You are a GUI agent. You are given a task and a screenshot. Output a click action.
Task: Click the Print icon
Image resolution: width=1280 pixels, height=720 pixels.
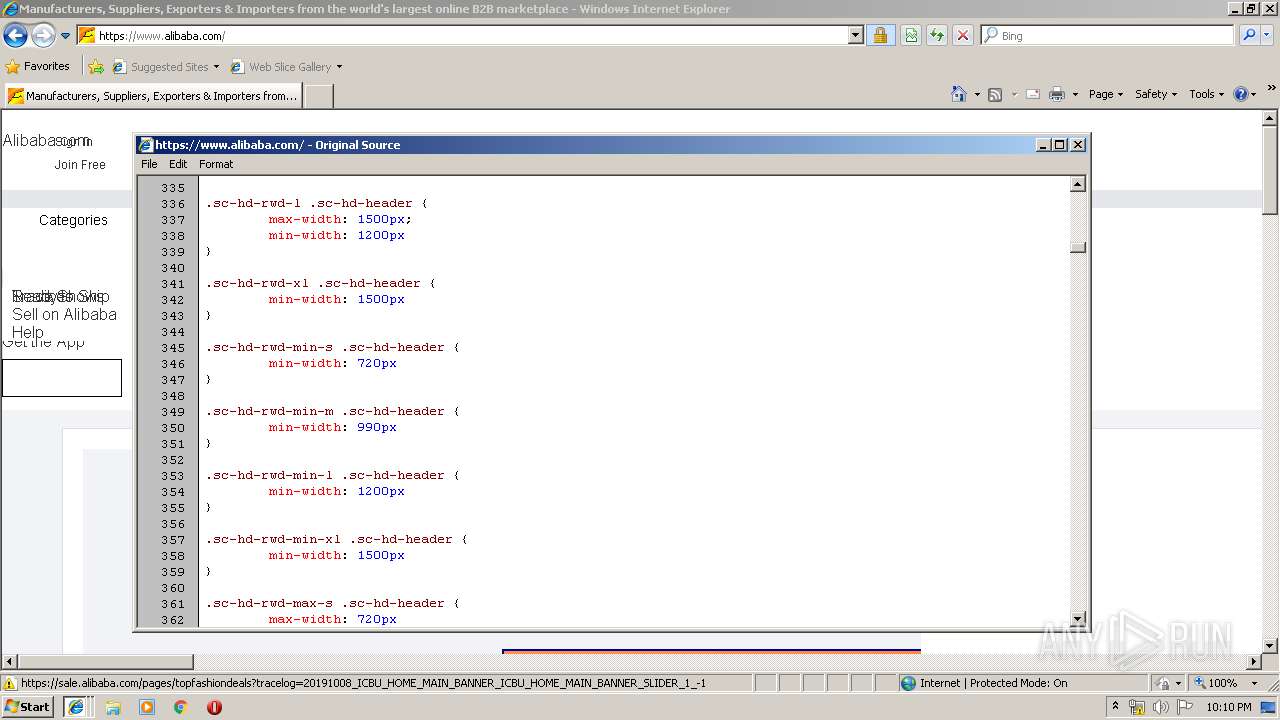(1057, 94)
